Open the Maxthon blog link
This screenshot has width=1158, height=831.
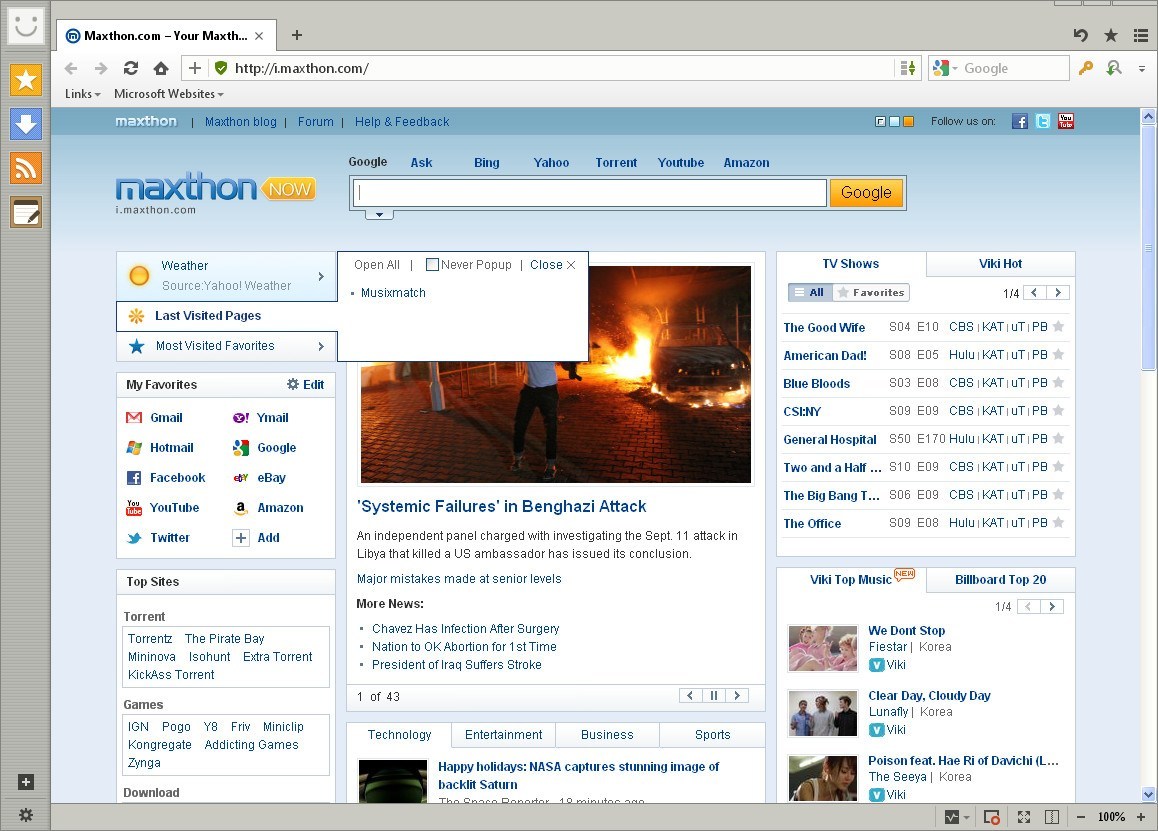(240, 121)
